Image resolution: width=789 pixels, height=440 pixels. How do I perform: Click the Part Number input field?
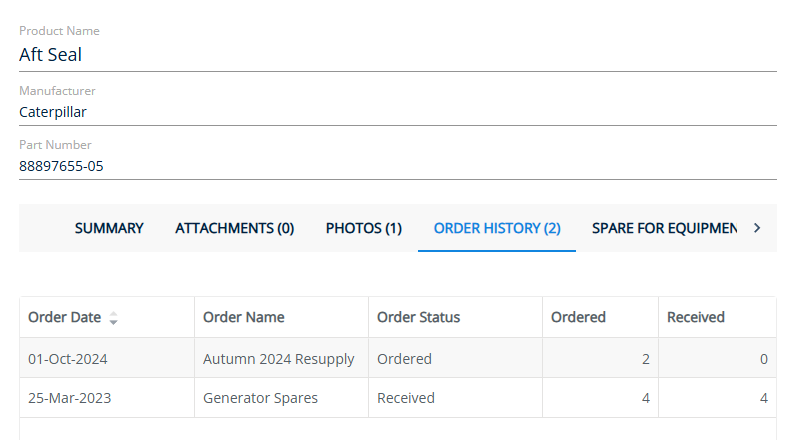[x=397, y=166]
